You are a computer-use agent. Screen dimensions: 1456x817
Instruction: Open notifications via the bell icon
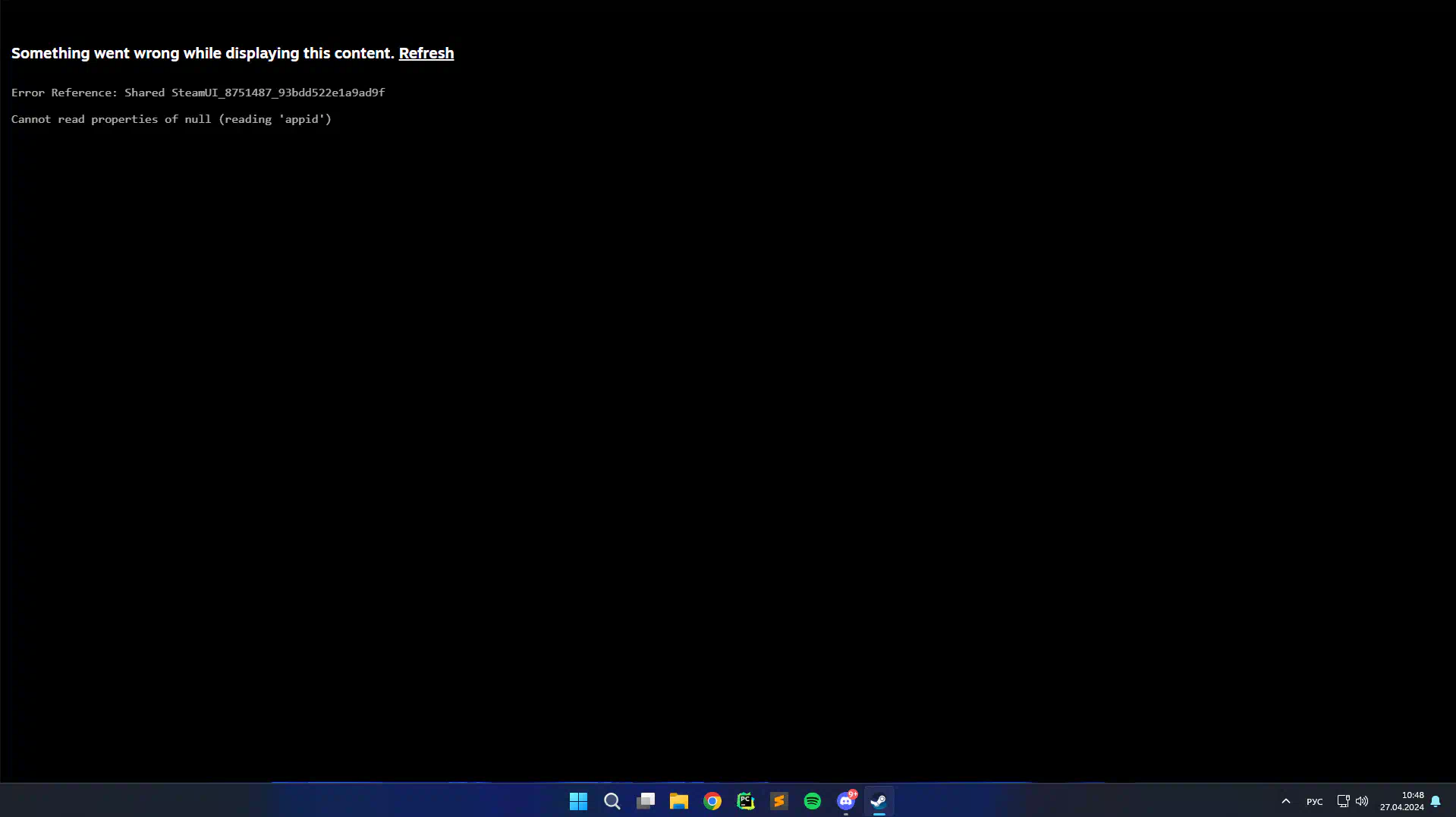1436,801
